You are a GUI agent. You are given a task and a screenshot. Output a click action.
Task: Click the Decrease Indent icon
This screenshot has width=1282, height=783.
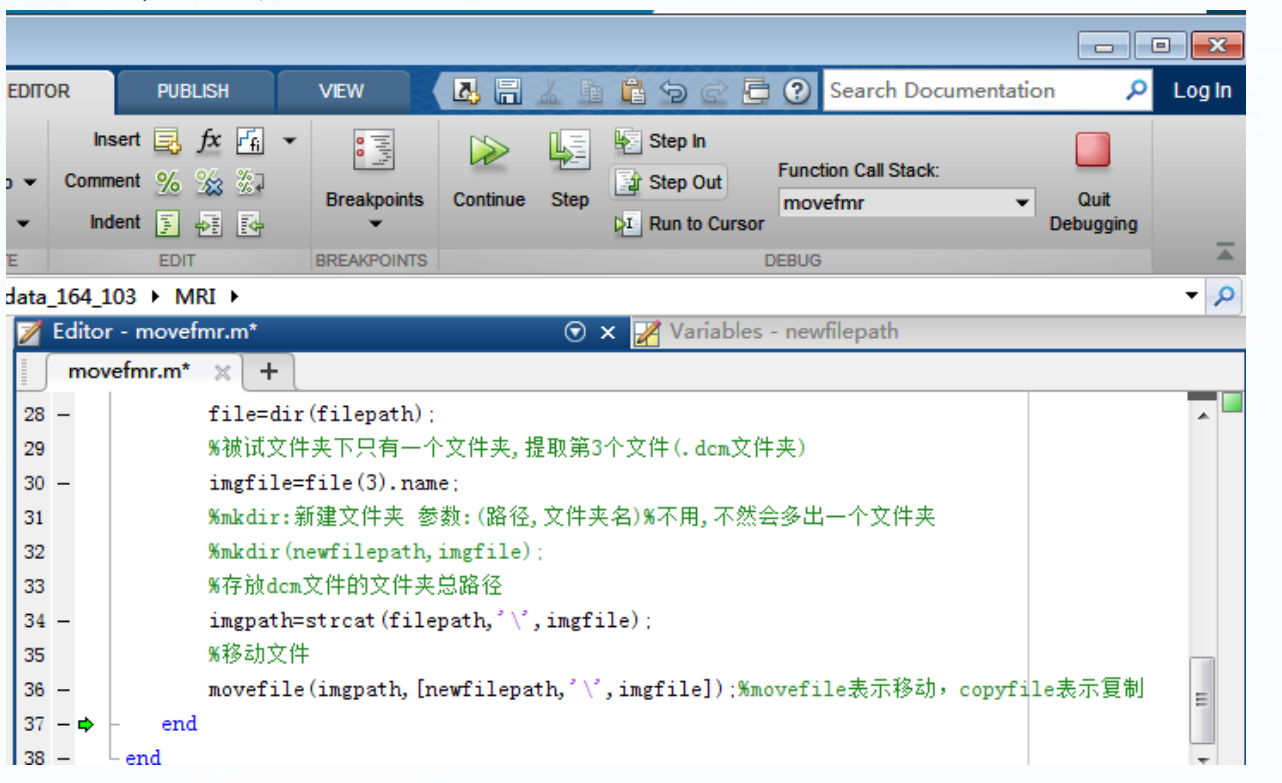coord(250,223)
